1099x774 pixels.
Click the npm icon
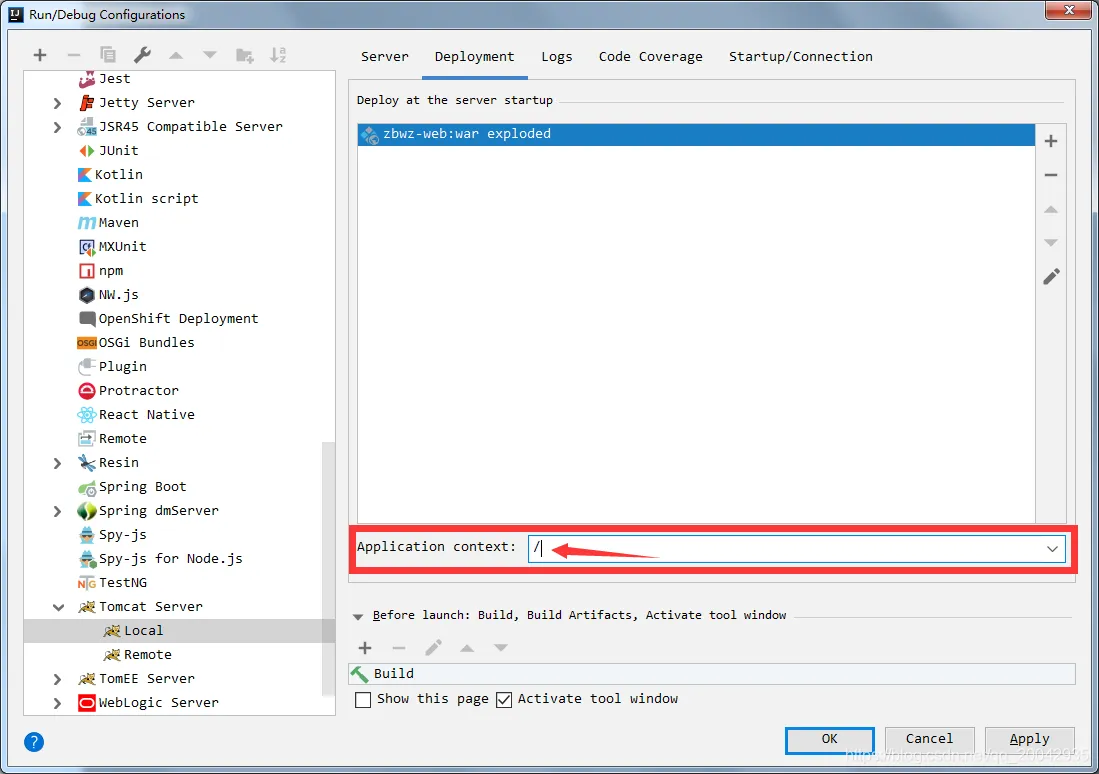[x=86, y=271]
